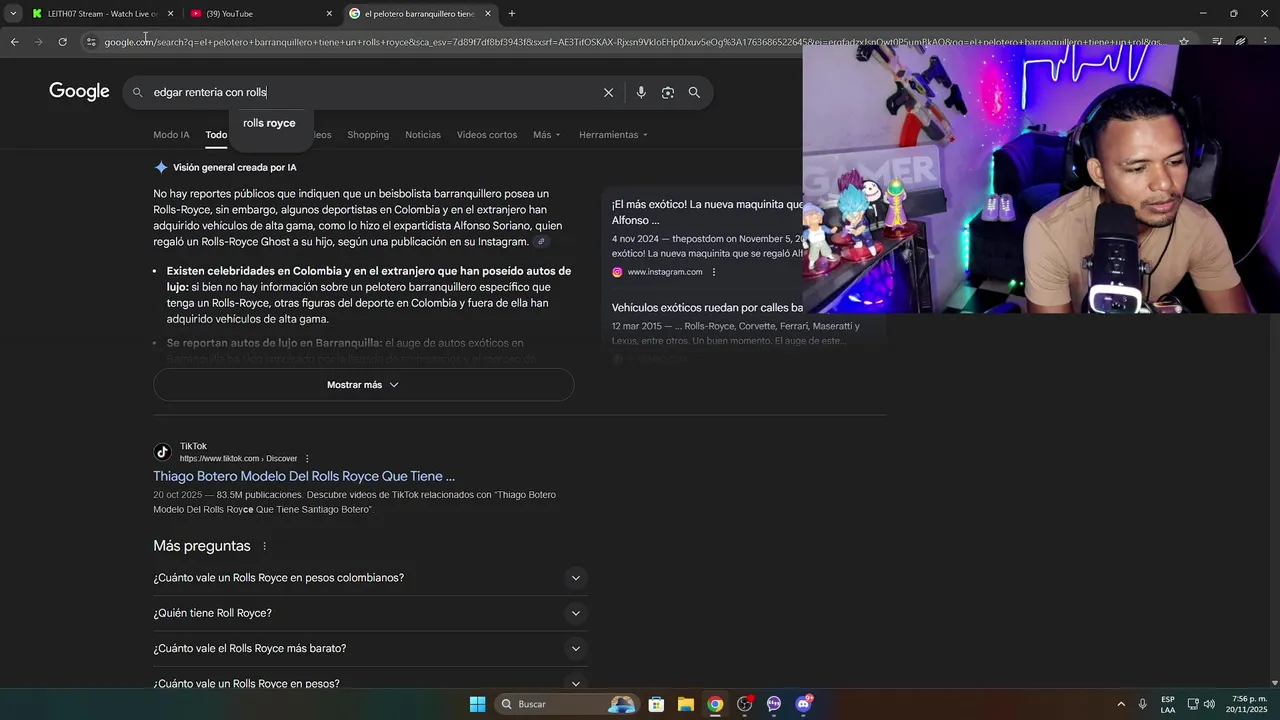1280x720 pixels.
Task: Expand AI overview with Mostrar más
Action: 363,385
